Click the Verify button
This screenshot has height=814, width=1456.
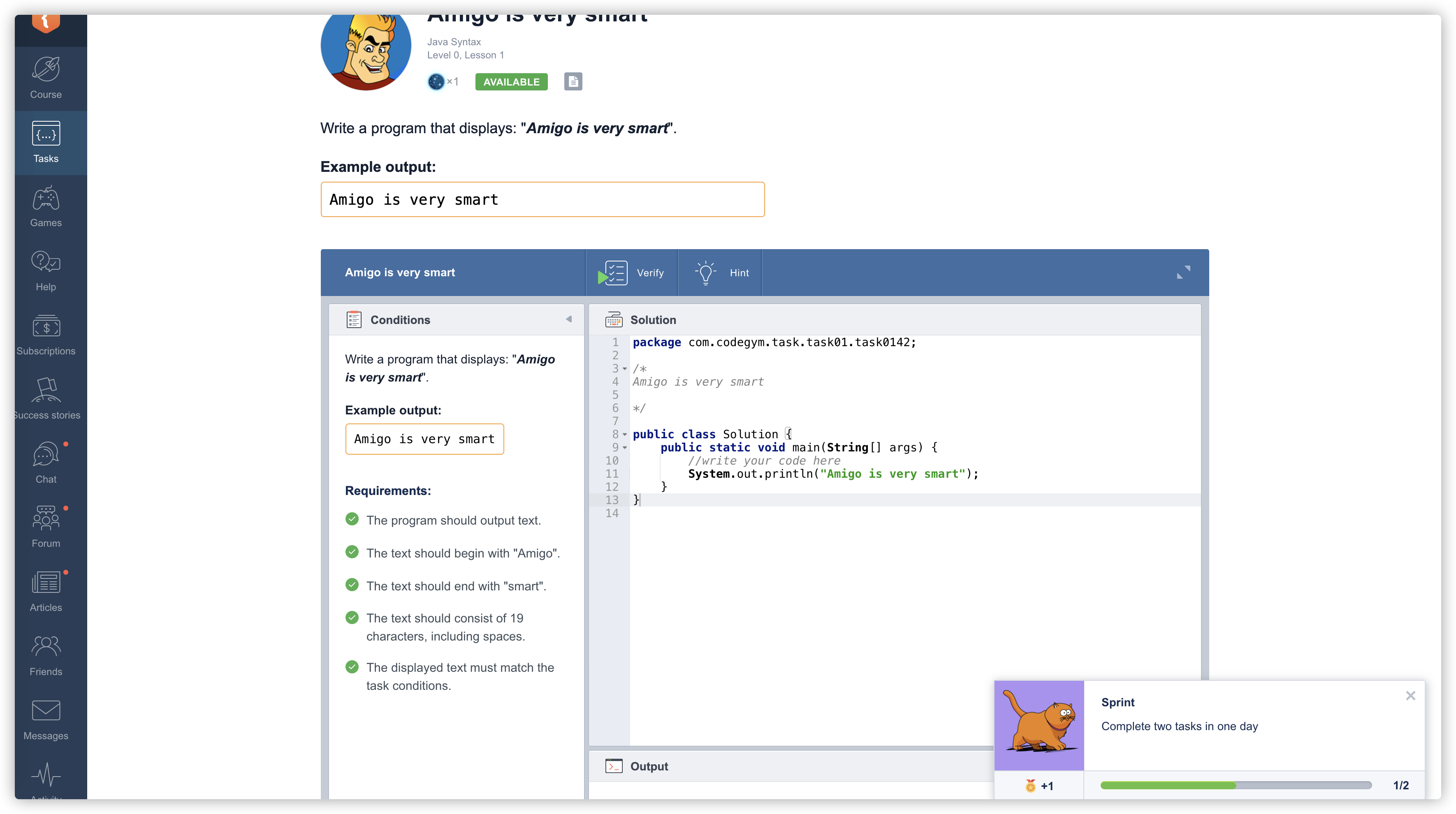click(x=631, y=273)
